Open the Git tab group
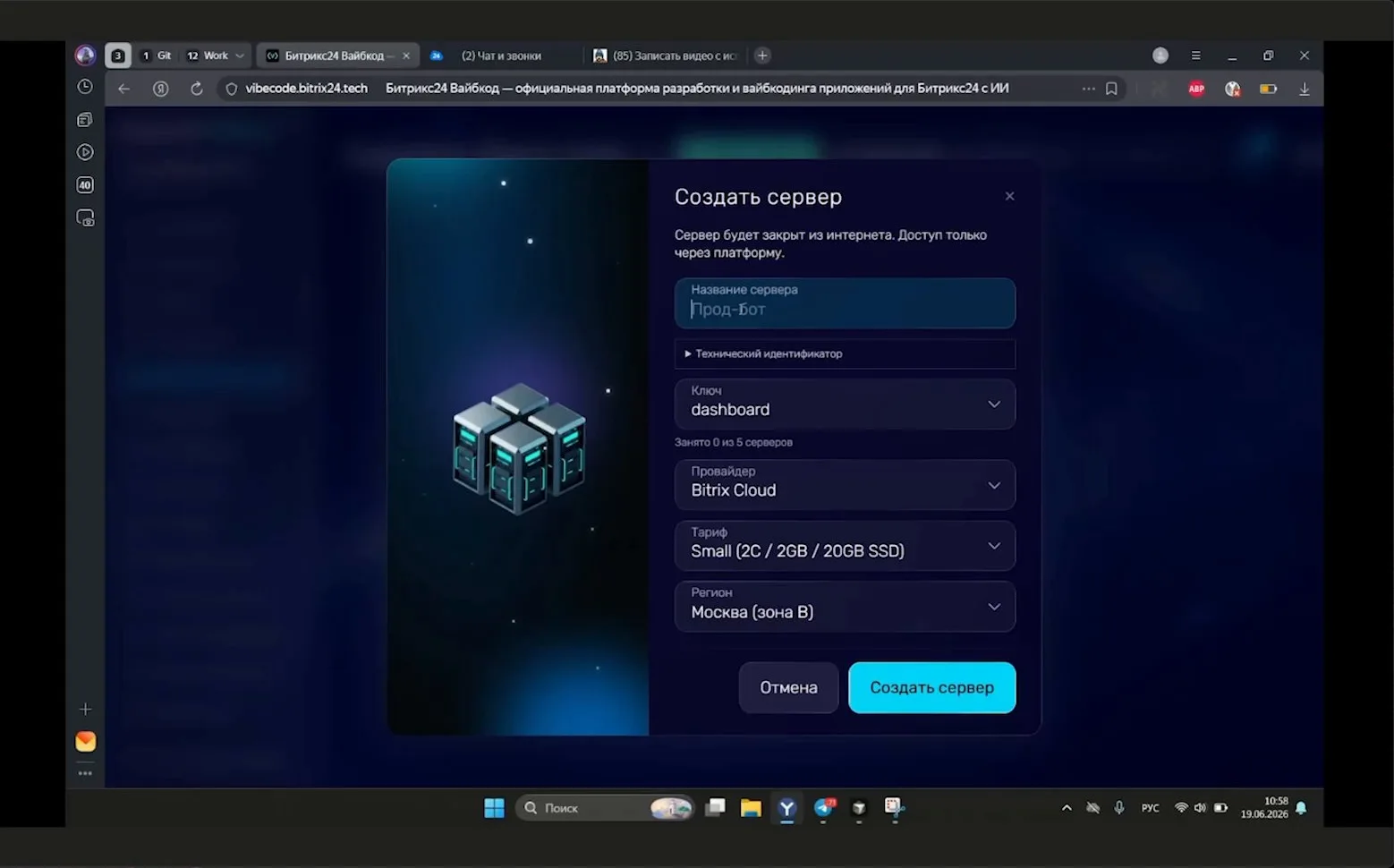 pos(157,55)
